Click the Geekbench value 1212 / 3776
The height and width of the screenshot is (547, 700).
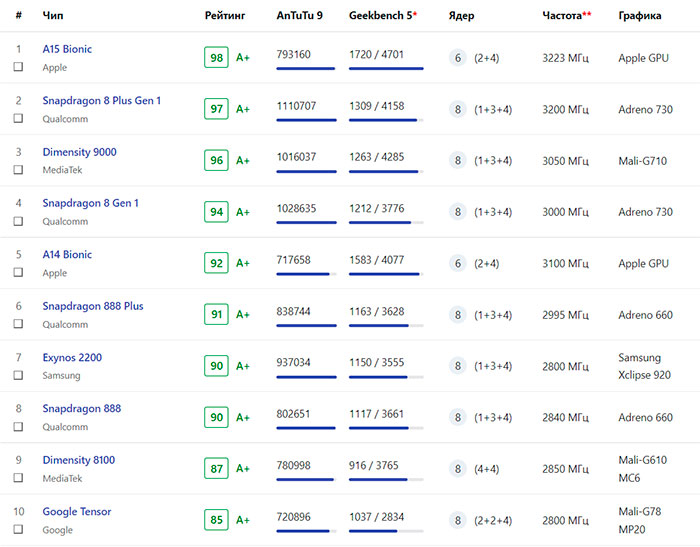[376, 209]
